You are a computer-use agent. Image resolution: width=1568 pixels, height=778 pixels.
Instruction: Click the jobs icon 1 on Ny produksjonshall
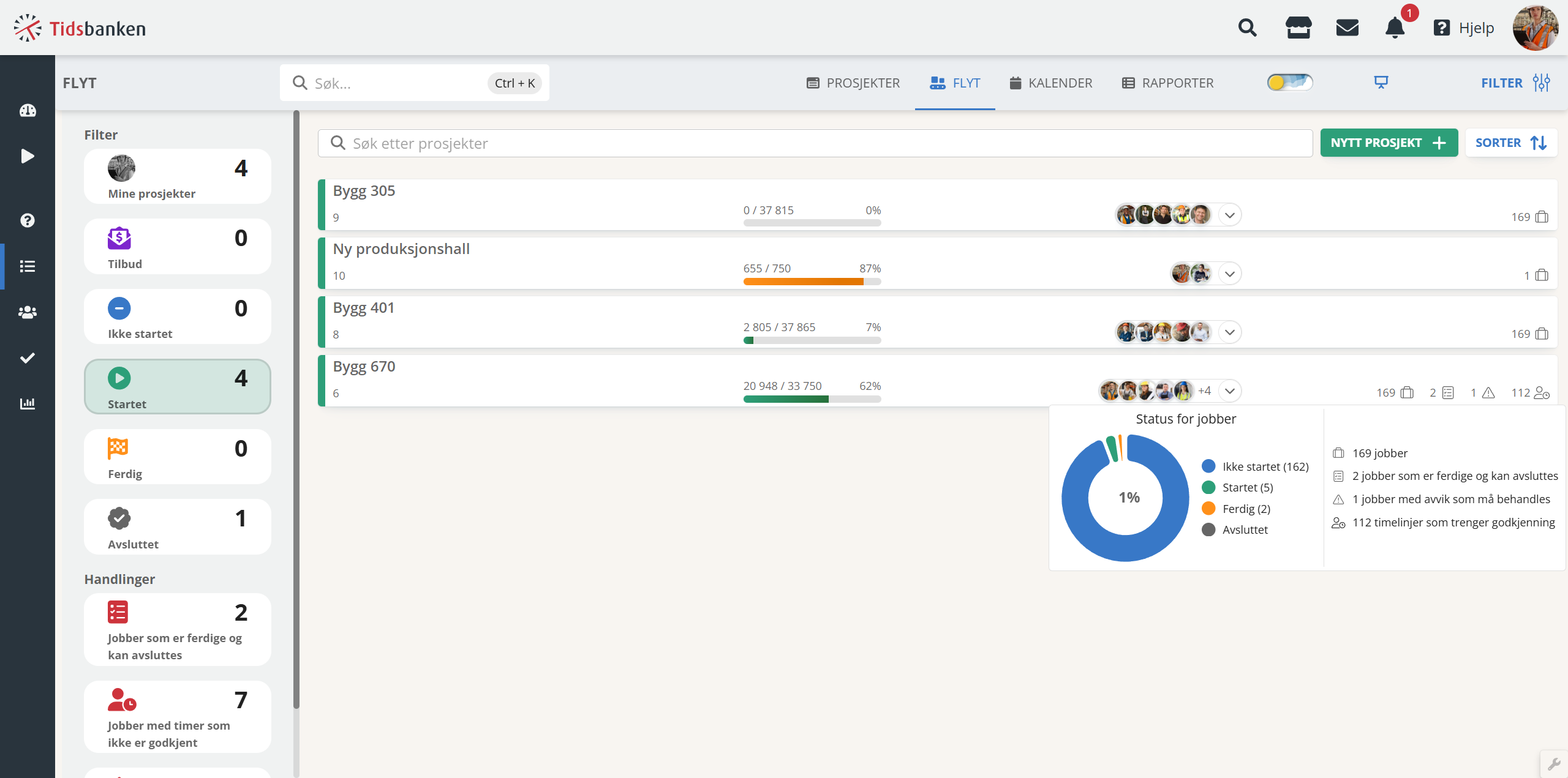click(x=1541, y=276)
